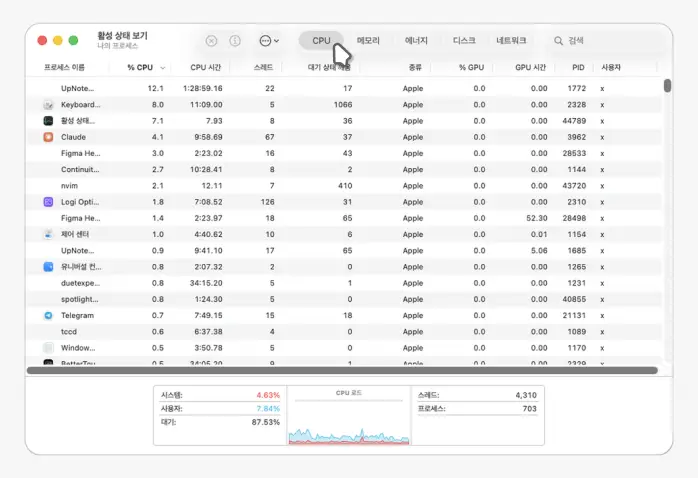Select the UpNote row with PID 1772
This screenshot has width=698, height=478.
pyautogui.click(x=344, y=89)
